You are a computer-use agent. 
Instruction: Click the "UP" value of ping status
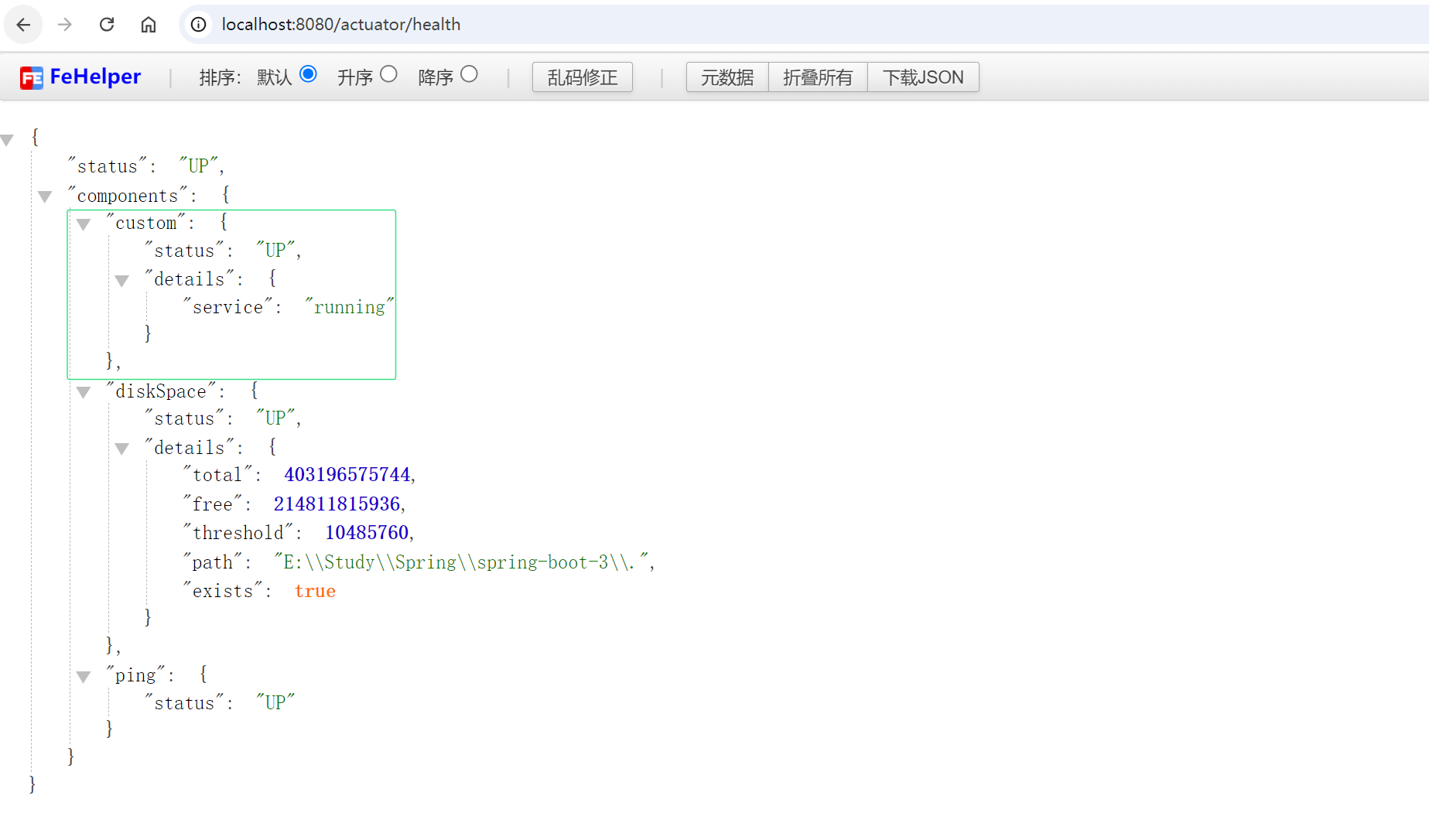pyautogui.click(x=275, y=703)
